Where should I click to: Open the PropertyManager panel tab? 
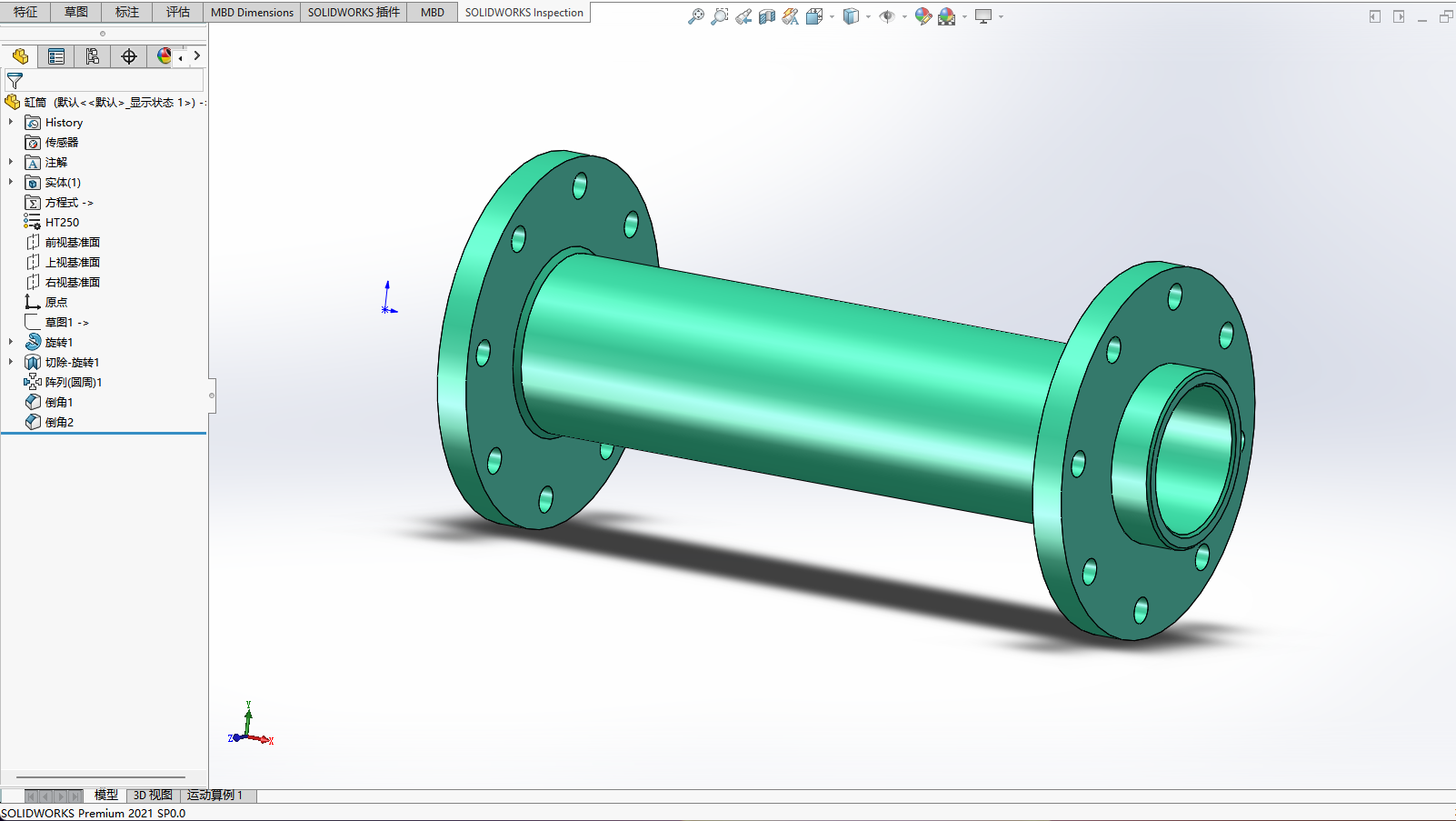coord(56,56)
